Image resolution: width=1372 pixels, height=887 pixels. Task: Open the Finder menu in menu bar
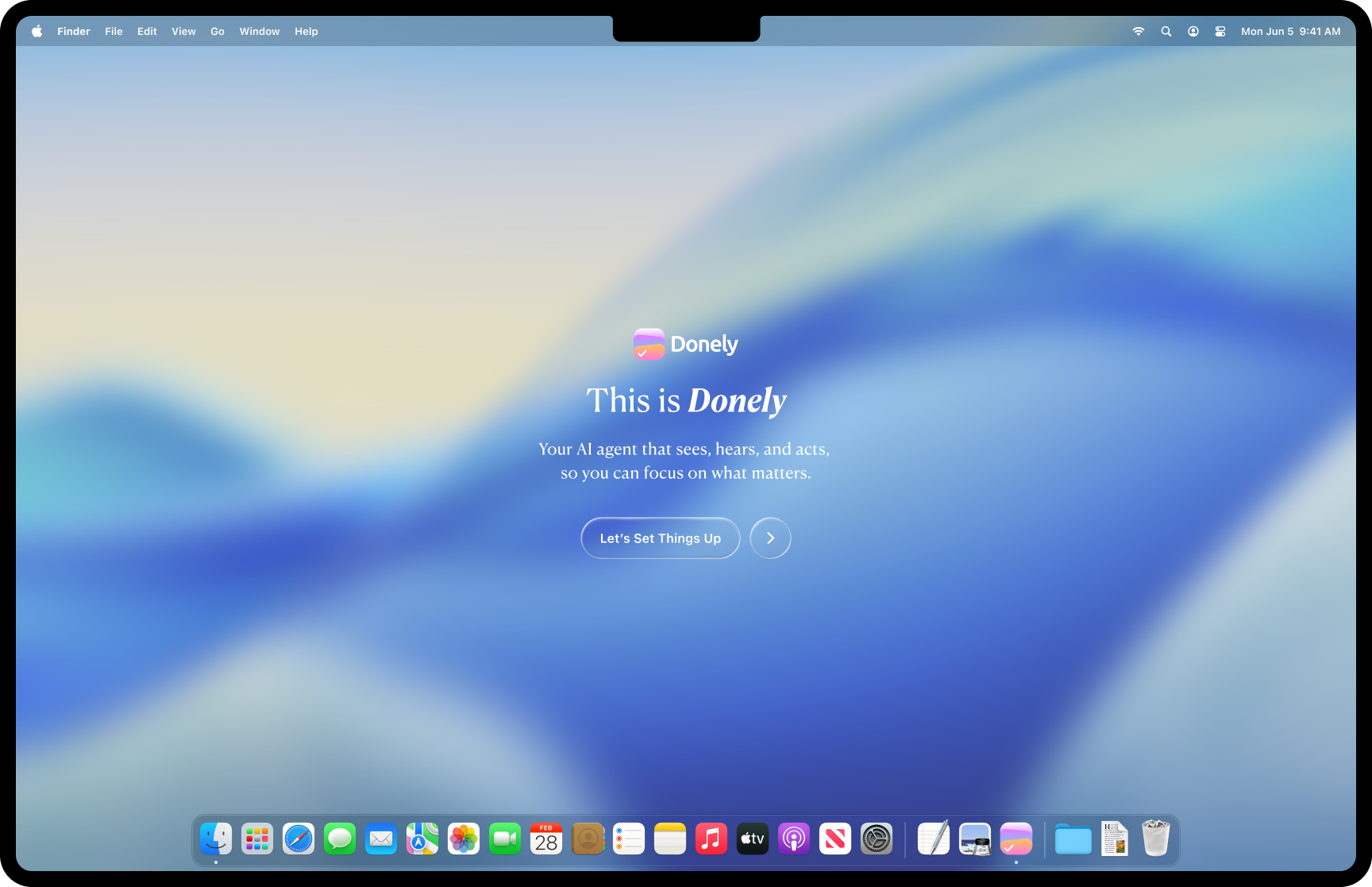(74, 31)
